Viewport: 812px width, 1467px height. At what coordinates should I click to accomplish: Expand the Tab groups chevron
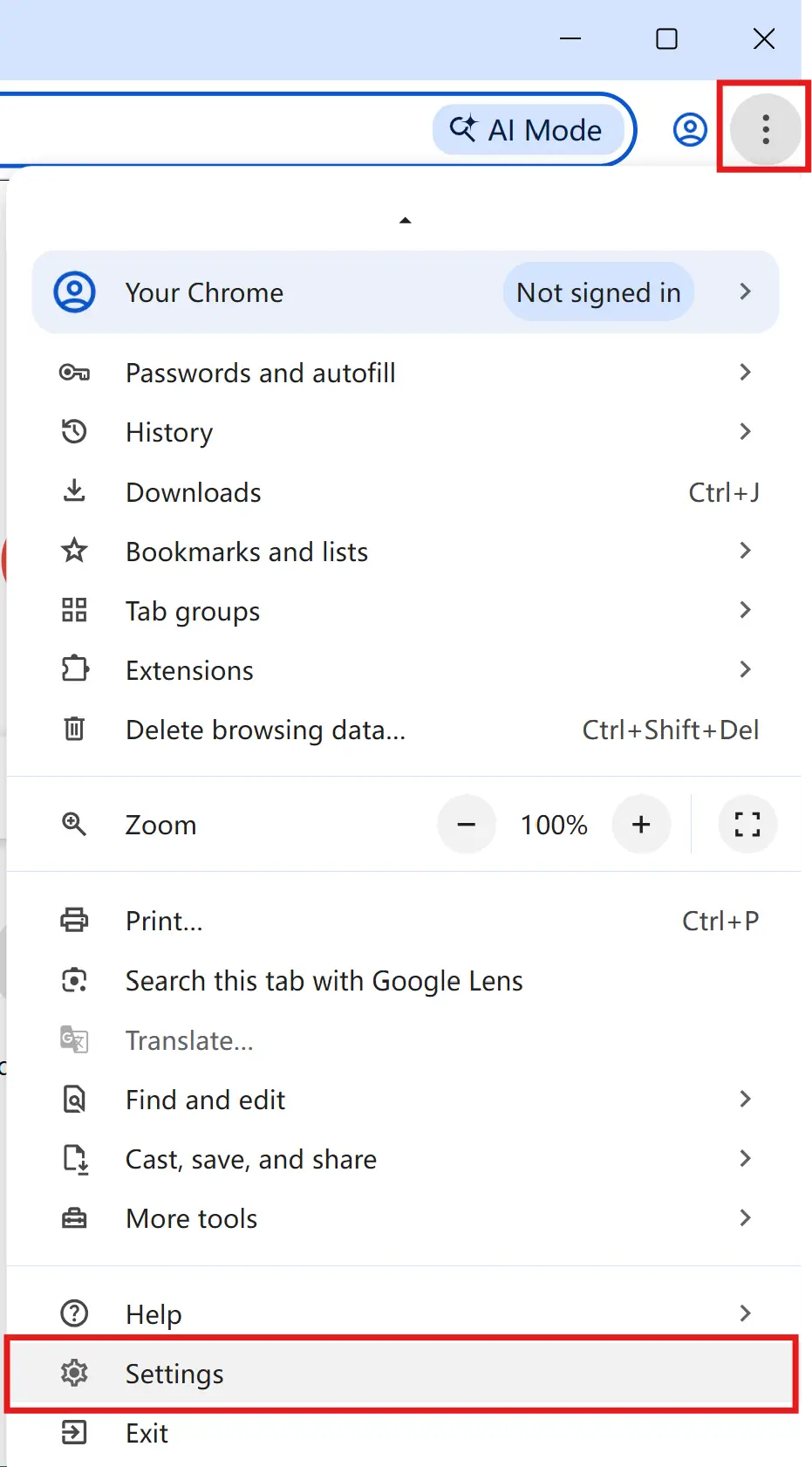coord(745,610)
